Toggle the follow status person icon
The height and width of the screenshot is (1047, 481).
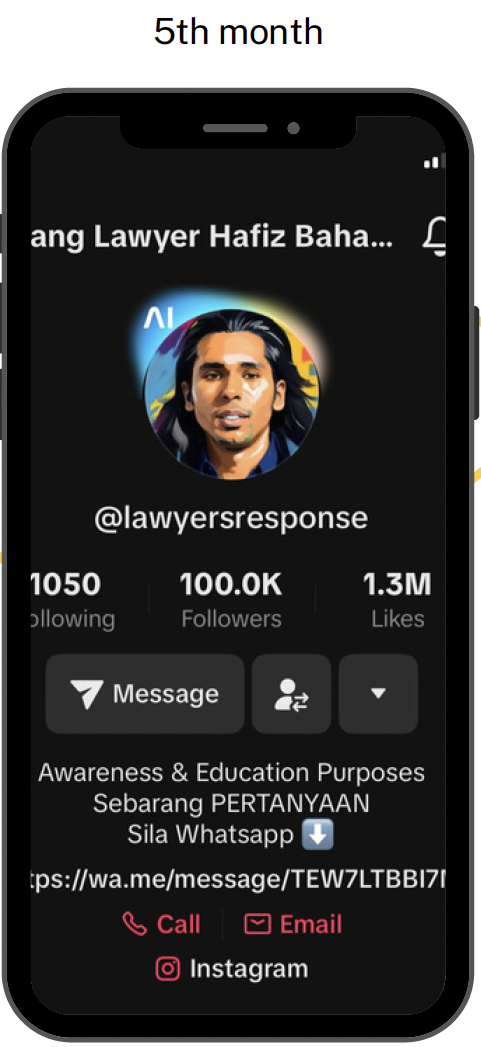[x=291, y=694]
